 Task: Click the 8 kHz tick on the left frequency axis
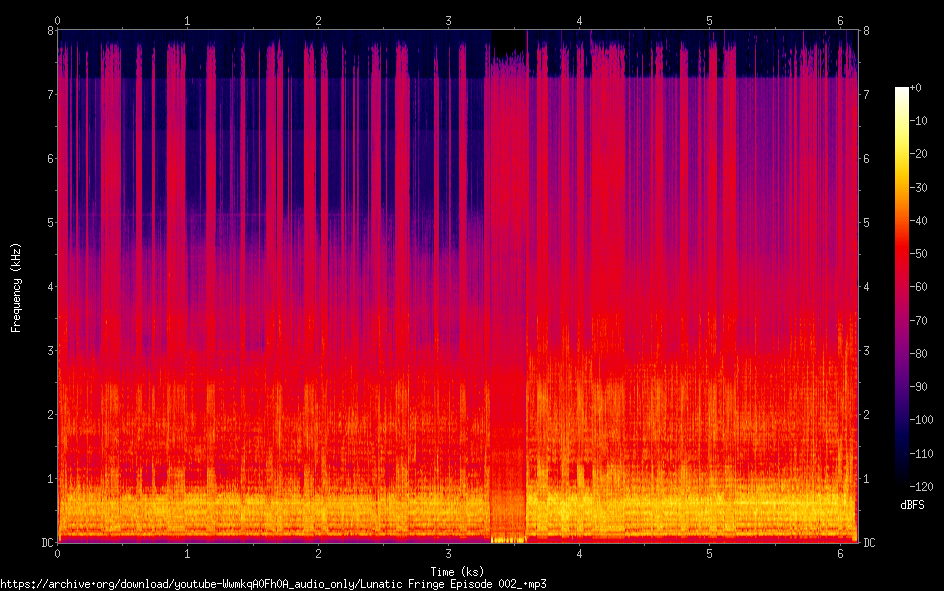(x=48, y=30)
